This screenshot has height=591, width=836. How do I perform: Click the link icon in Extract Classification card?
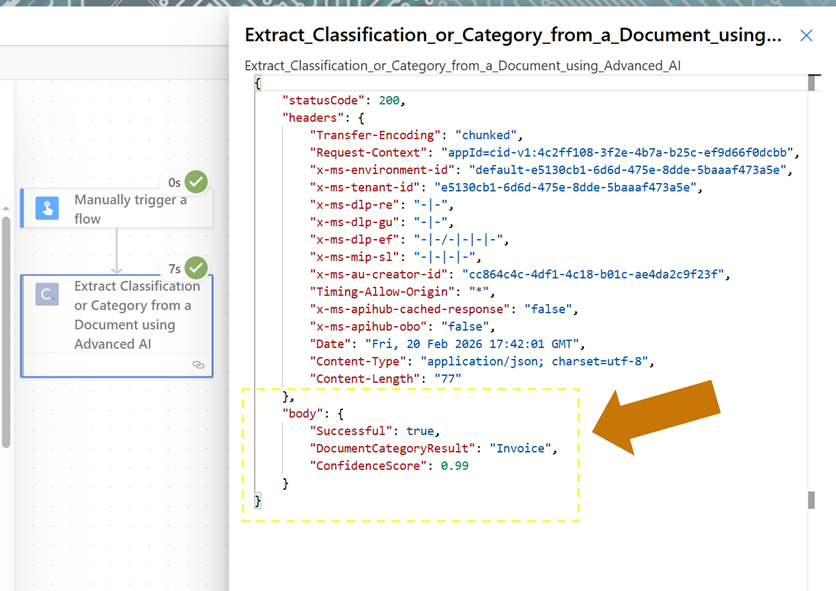198,365
